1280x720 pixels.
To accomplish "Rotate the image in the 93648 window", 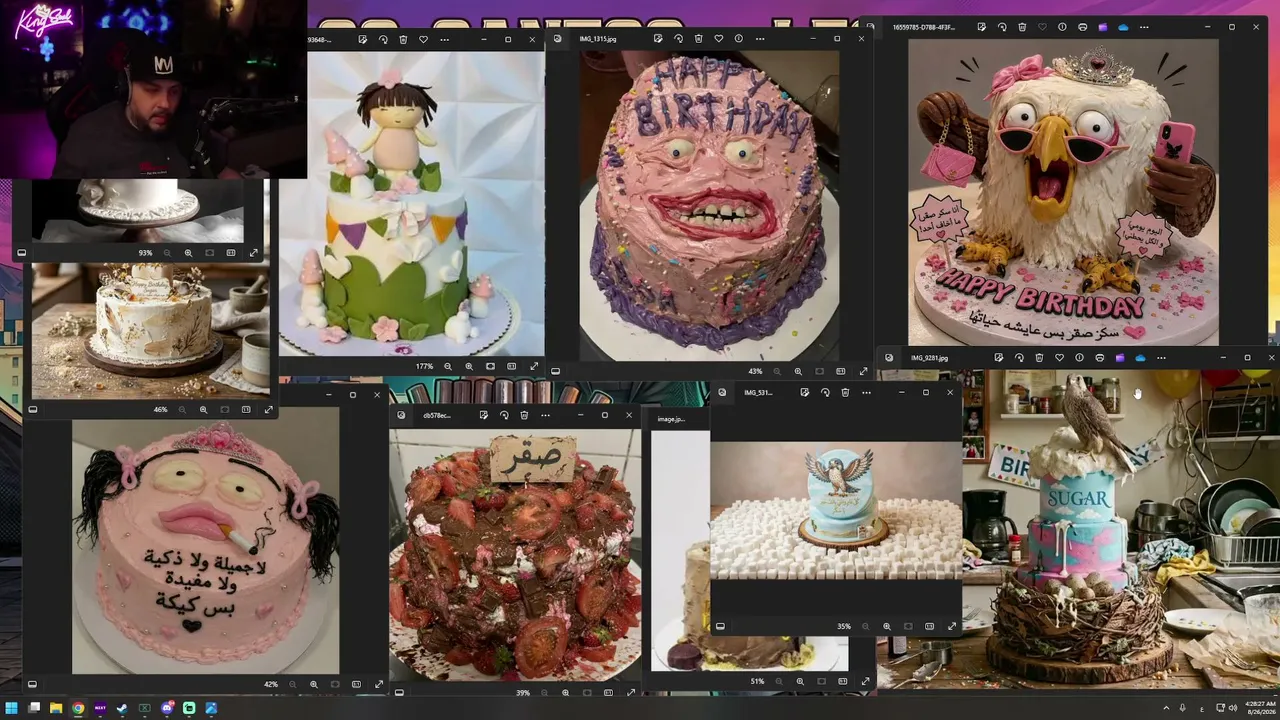I will click(383, 39).
